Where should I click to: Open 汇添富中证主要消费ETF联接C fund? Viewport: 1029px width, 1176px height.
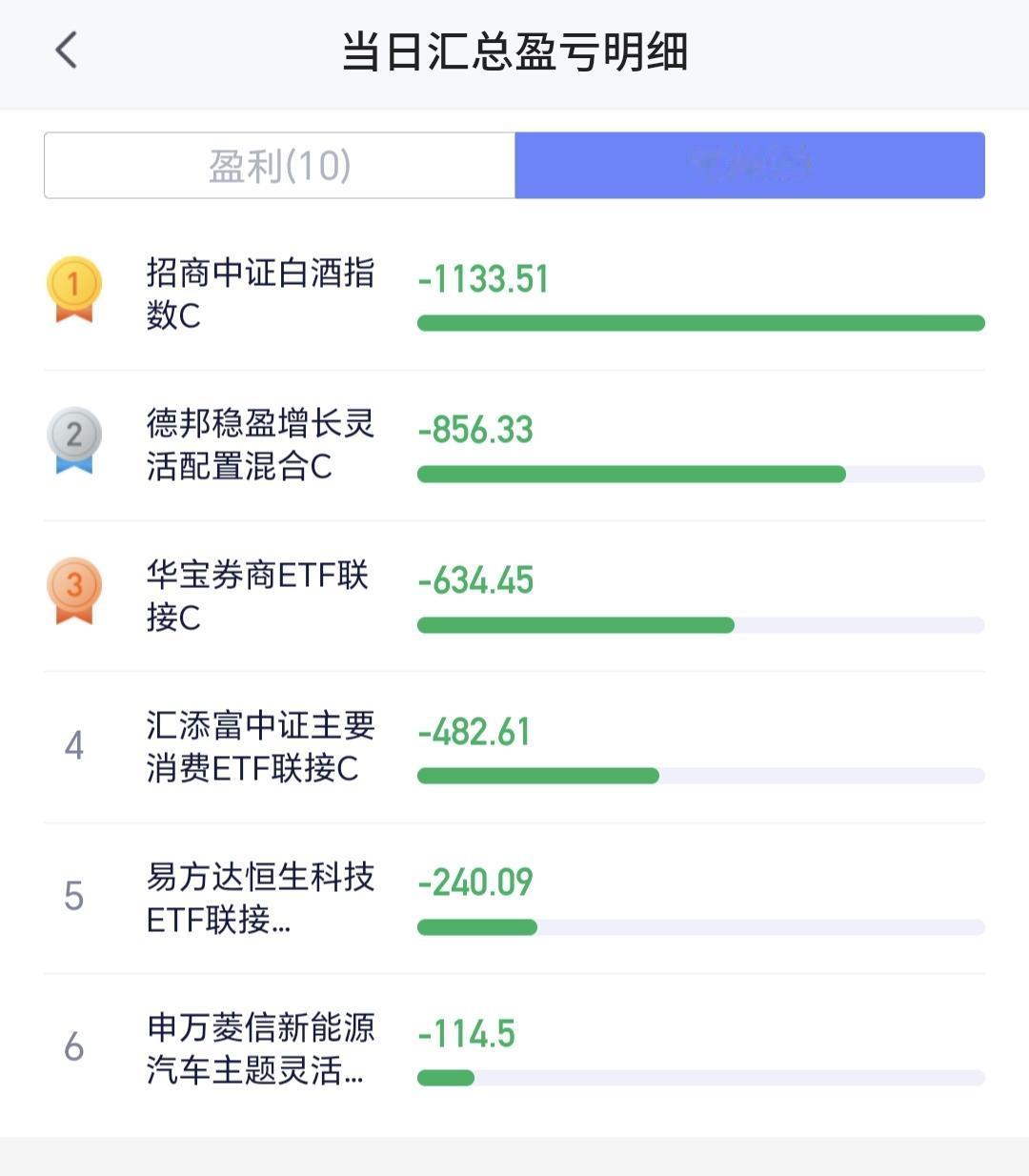tap(260, 746)
